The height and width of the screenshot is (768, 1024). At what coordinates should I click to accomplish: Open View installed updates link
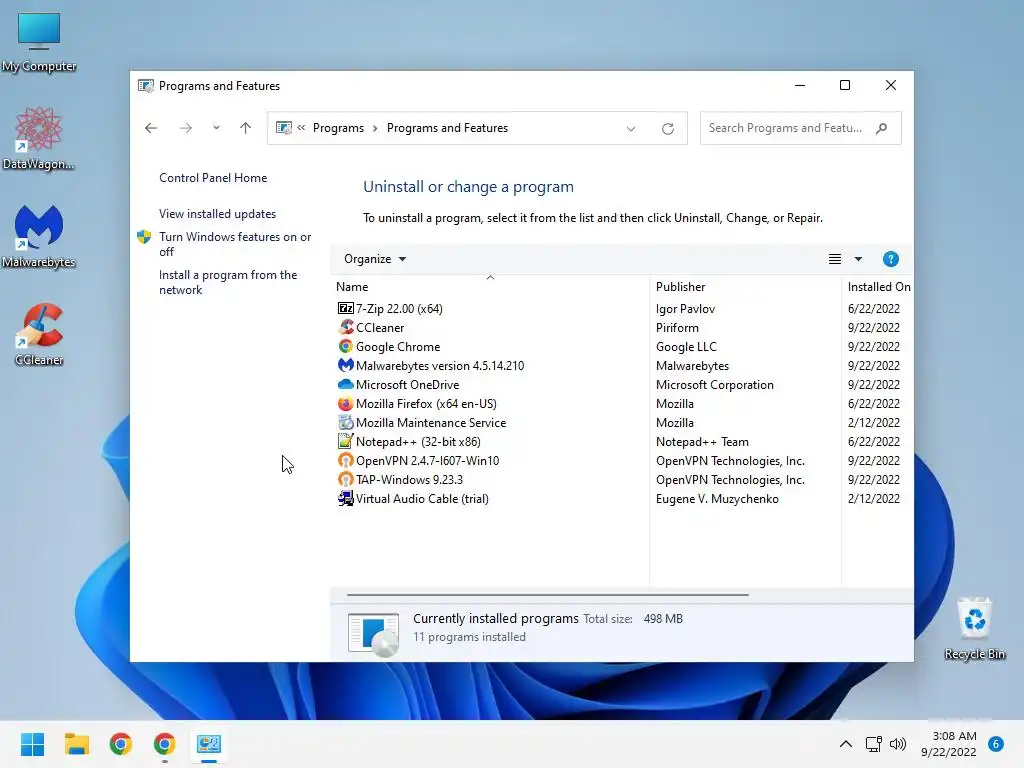coord(217,214)
